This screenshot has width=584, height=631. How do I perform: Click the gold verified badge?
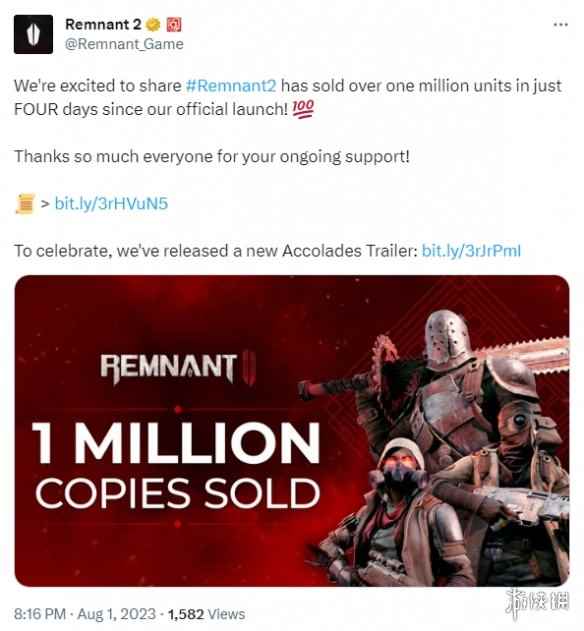[x=153, y=25]
